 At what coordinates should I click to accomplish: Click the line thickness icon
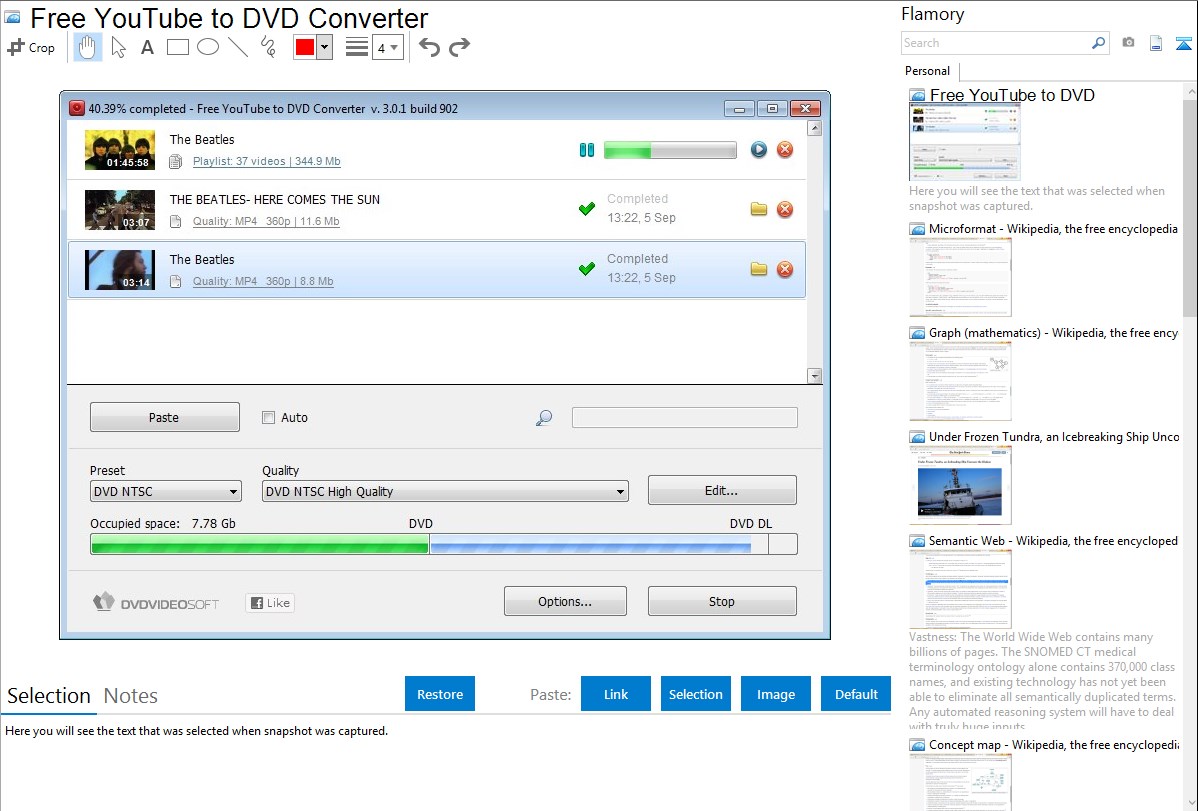[357, 47]
